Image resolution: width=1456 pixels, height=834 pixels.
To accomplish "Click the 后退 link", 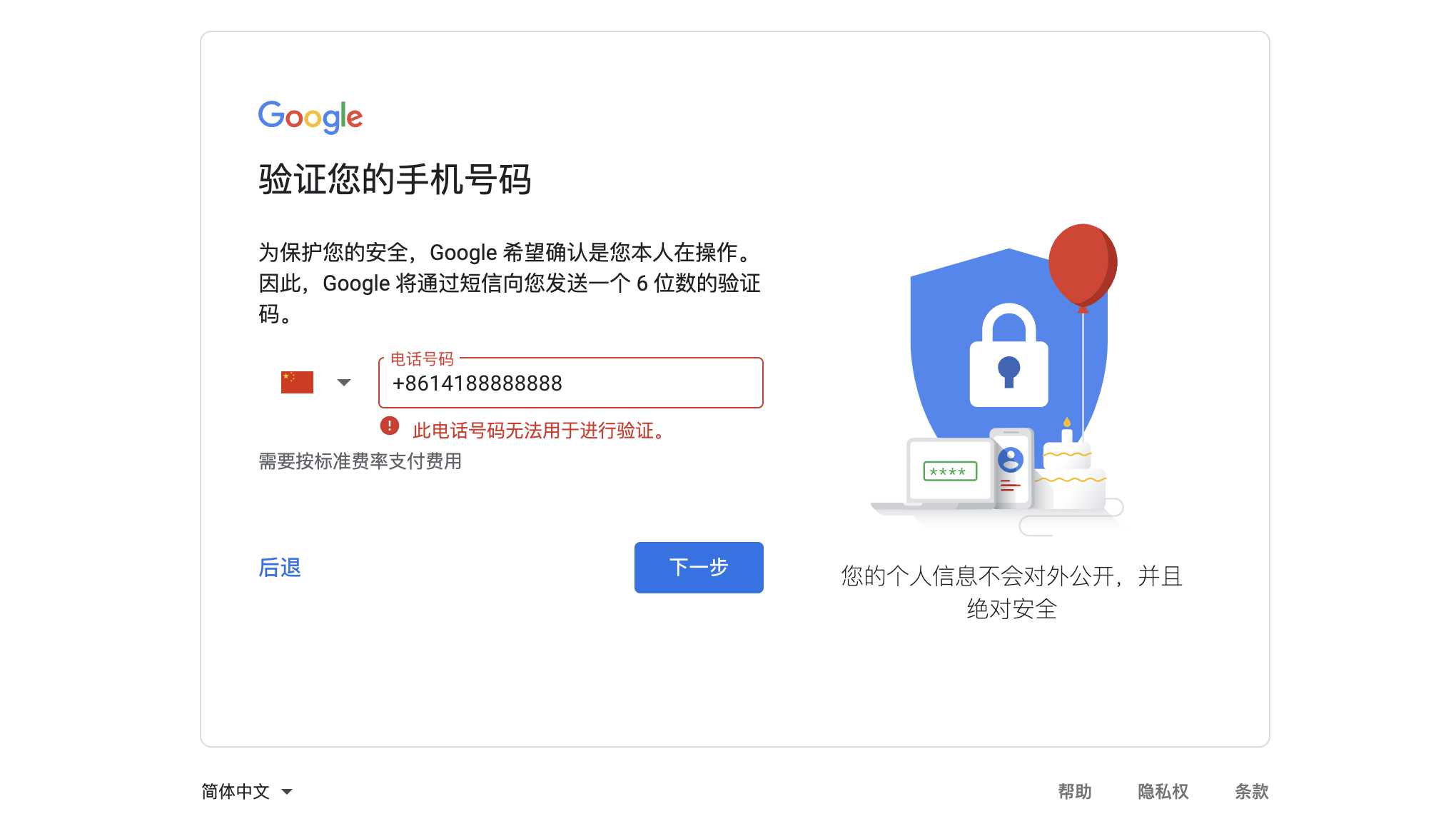I will point(280,568).
